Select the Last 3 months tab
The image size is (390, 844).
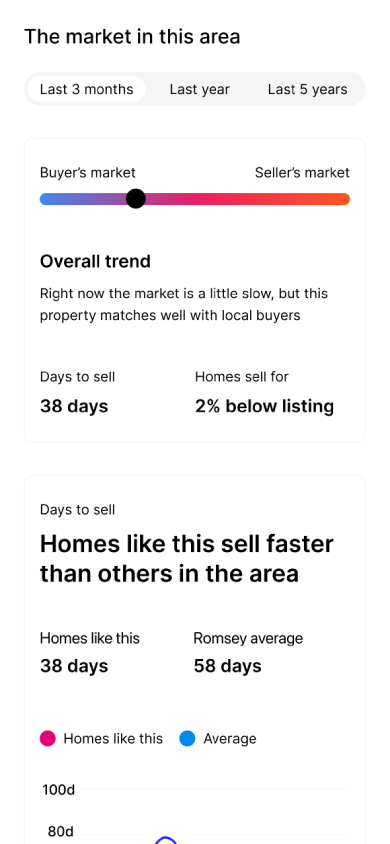tap(87, 89)
